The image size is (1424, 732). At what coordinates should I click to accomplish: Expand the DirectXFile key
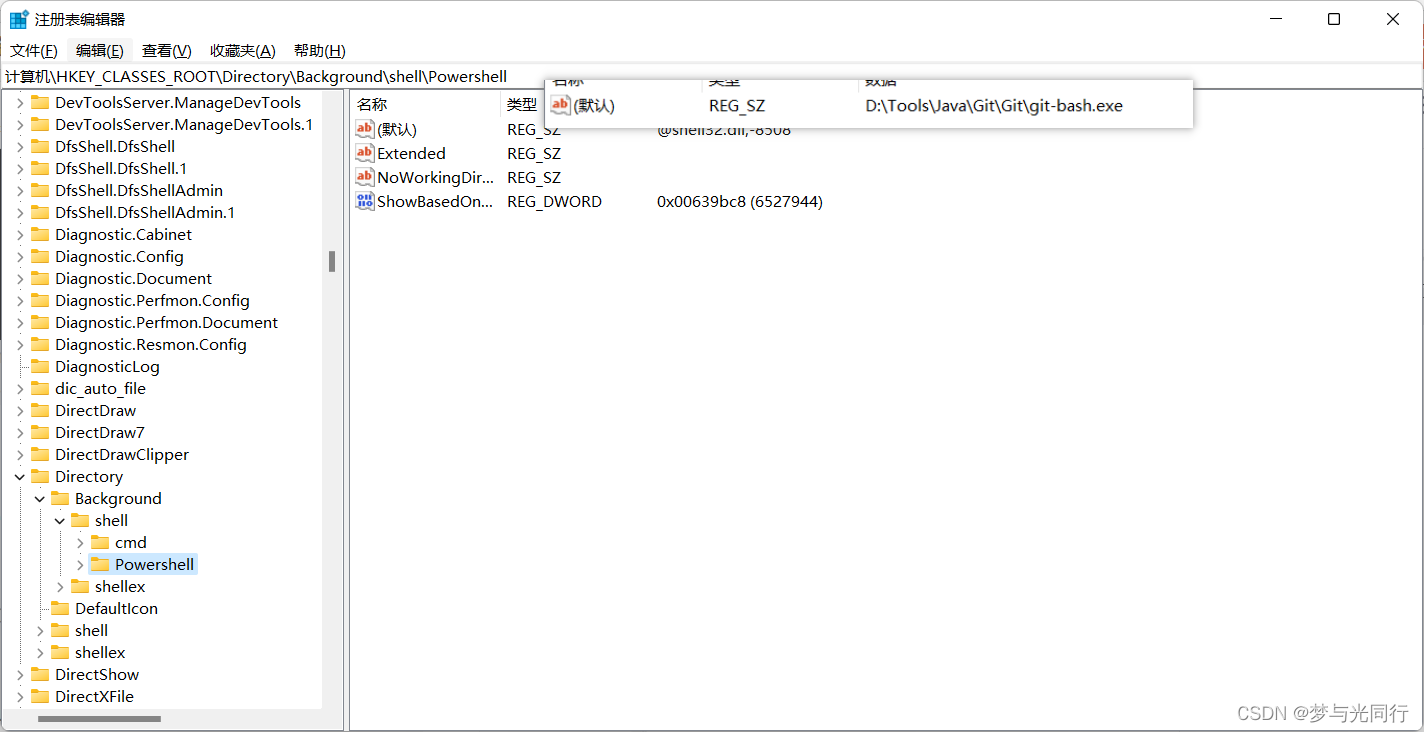[x=20, y=697]
